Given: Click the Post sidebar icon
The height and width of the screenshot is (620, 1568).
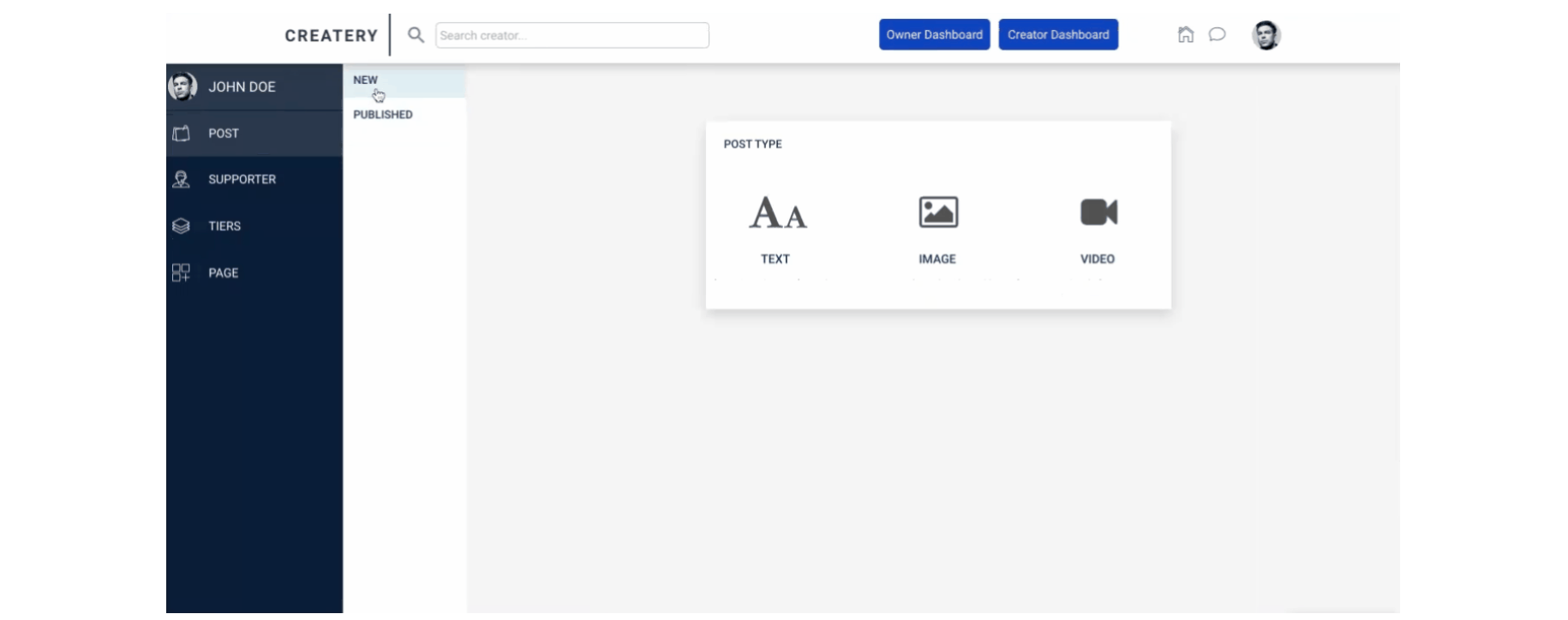Looking at the screenshot, I should 181,134.
